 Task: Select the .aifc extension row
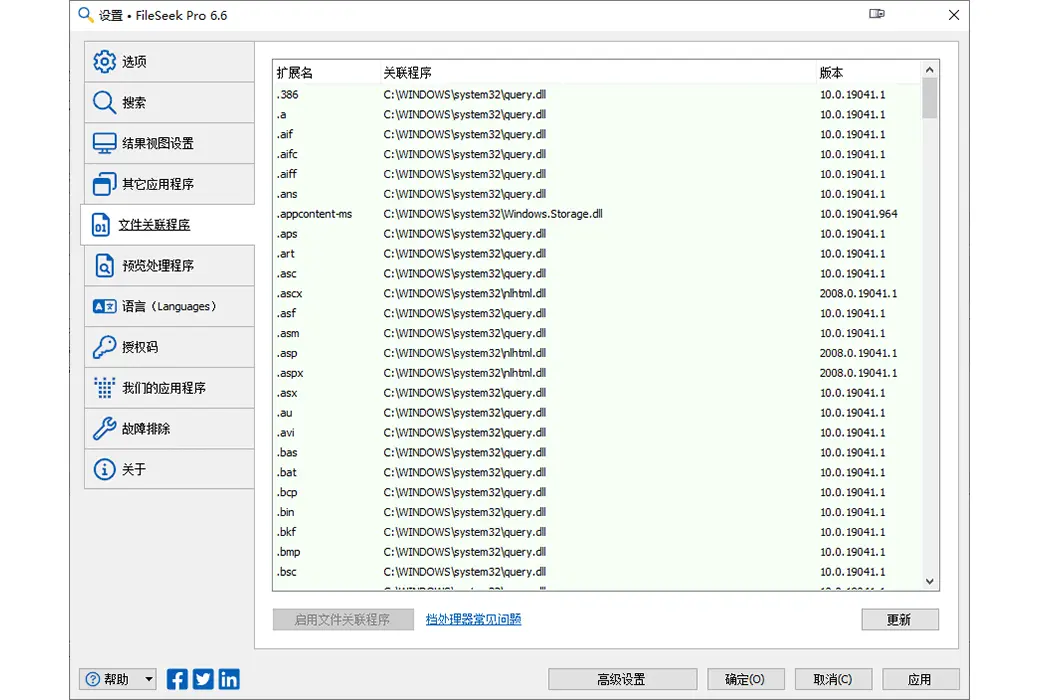coord(597,154)
